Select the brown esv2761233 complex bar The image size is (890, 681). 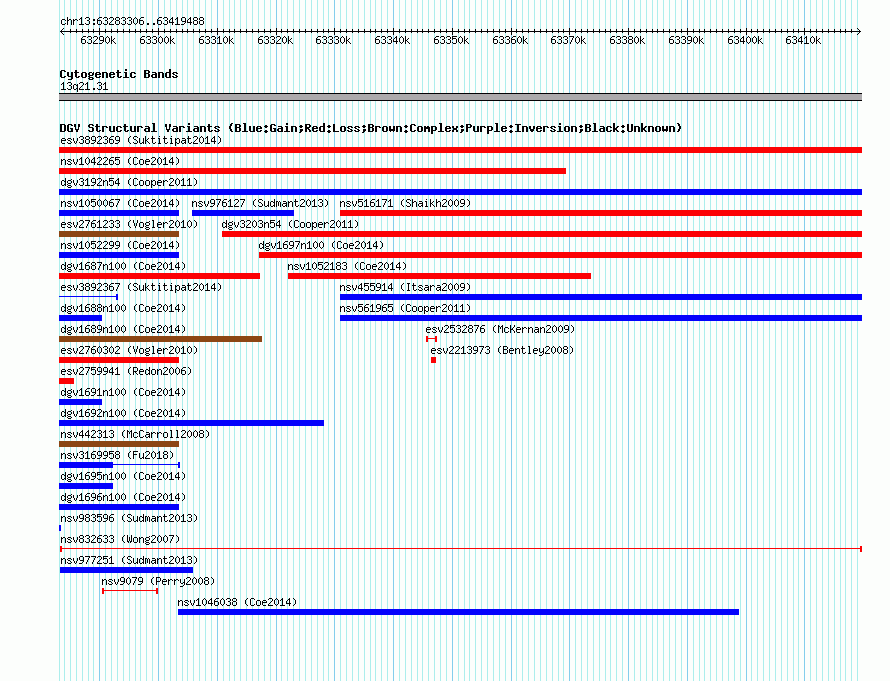click(119, 234)
